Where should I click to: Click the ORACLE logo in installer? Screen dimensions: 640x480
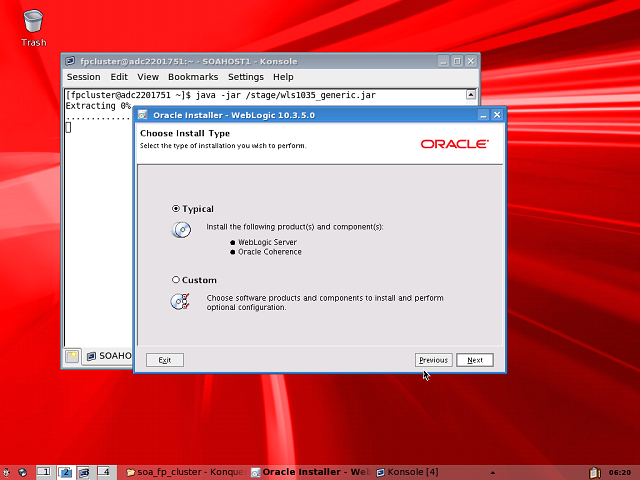pos(454,144)
